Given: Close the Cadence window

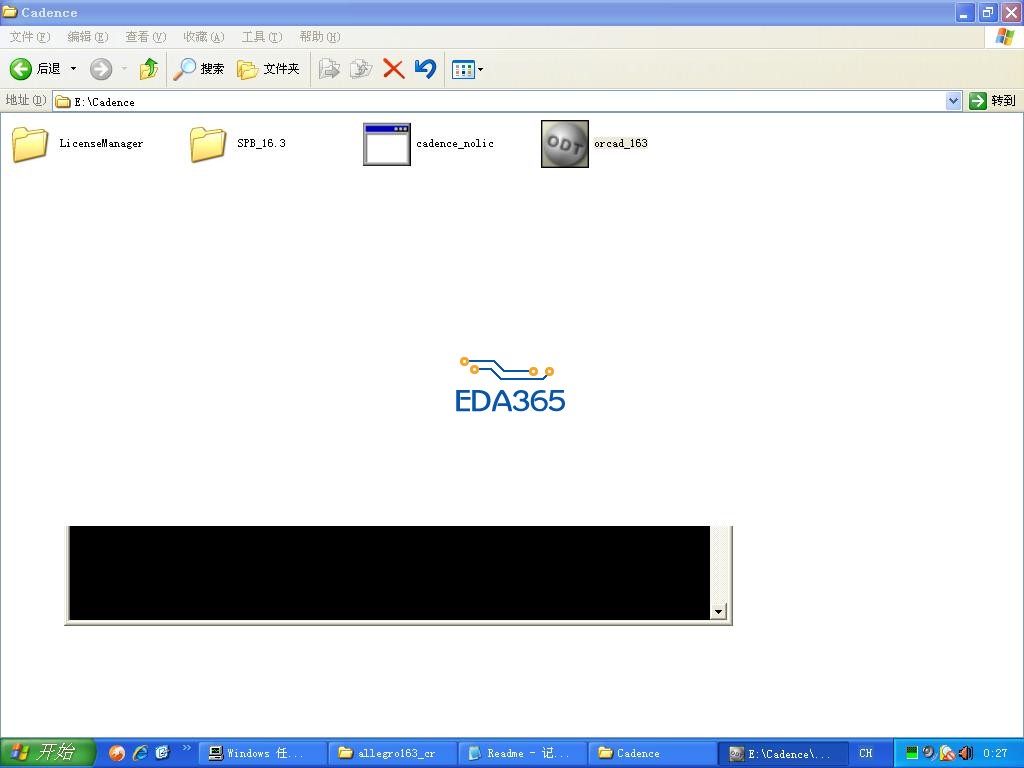Looking at the screenshot, I should pyautogui.click(x=1011, y=12).
